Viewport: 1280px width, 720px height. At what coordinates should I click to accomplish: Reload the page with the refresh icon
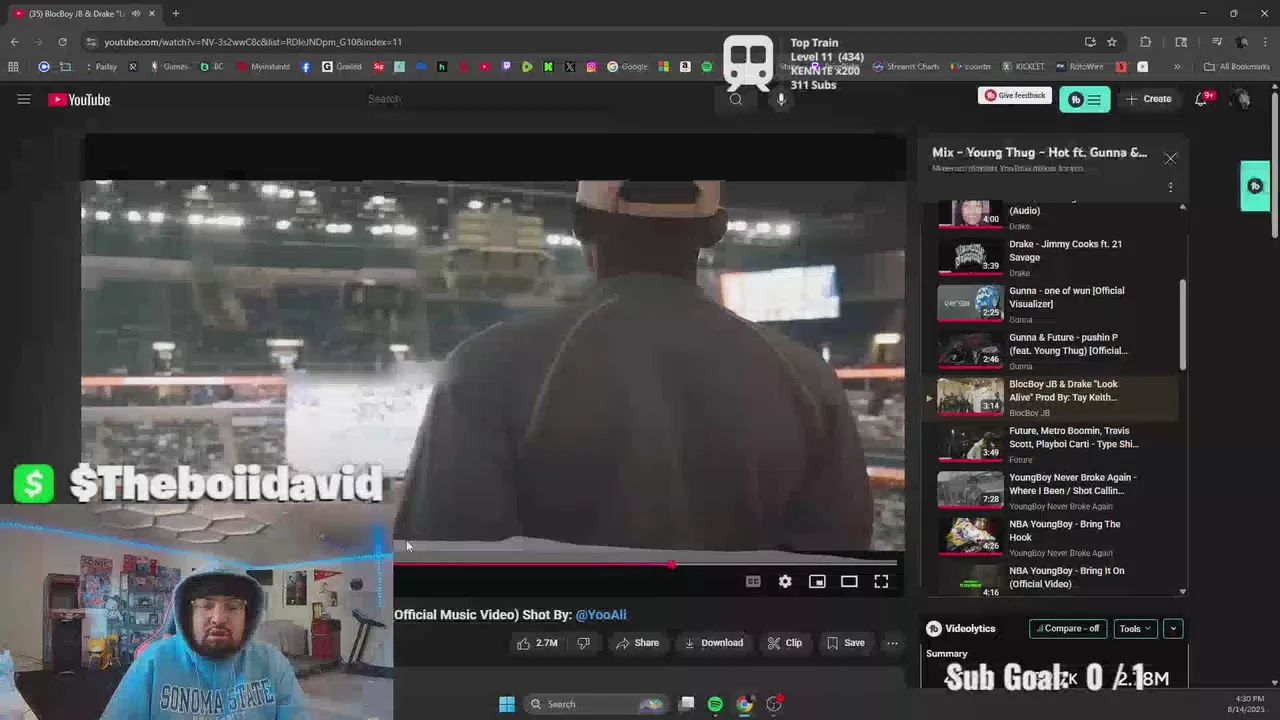coord(62,42)
